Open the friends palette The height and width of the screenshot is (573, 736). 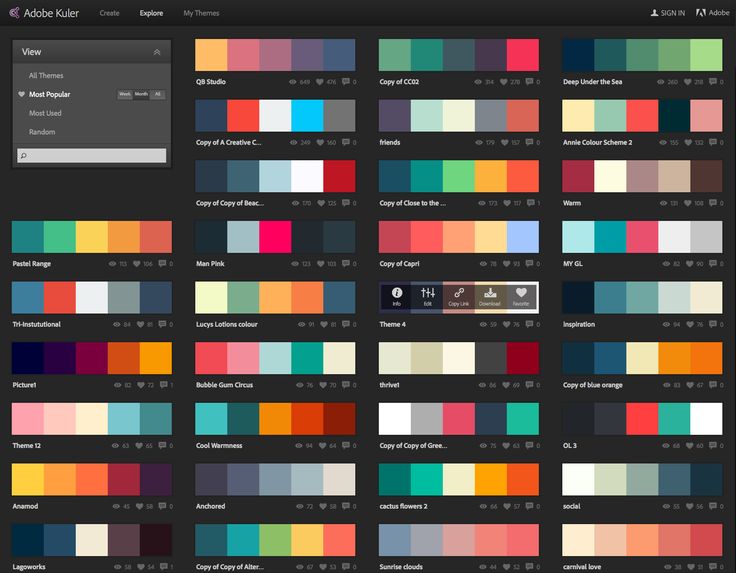[459, 115]
